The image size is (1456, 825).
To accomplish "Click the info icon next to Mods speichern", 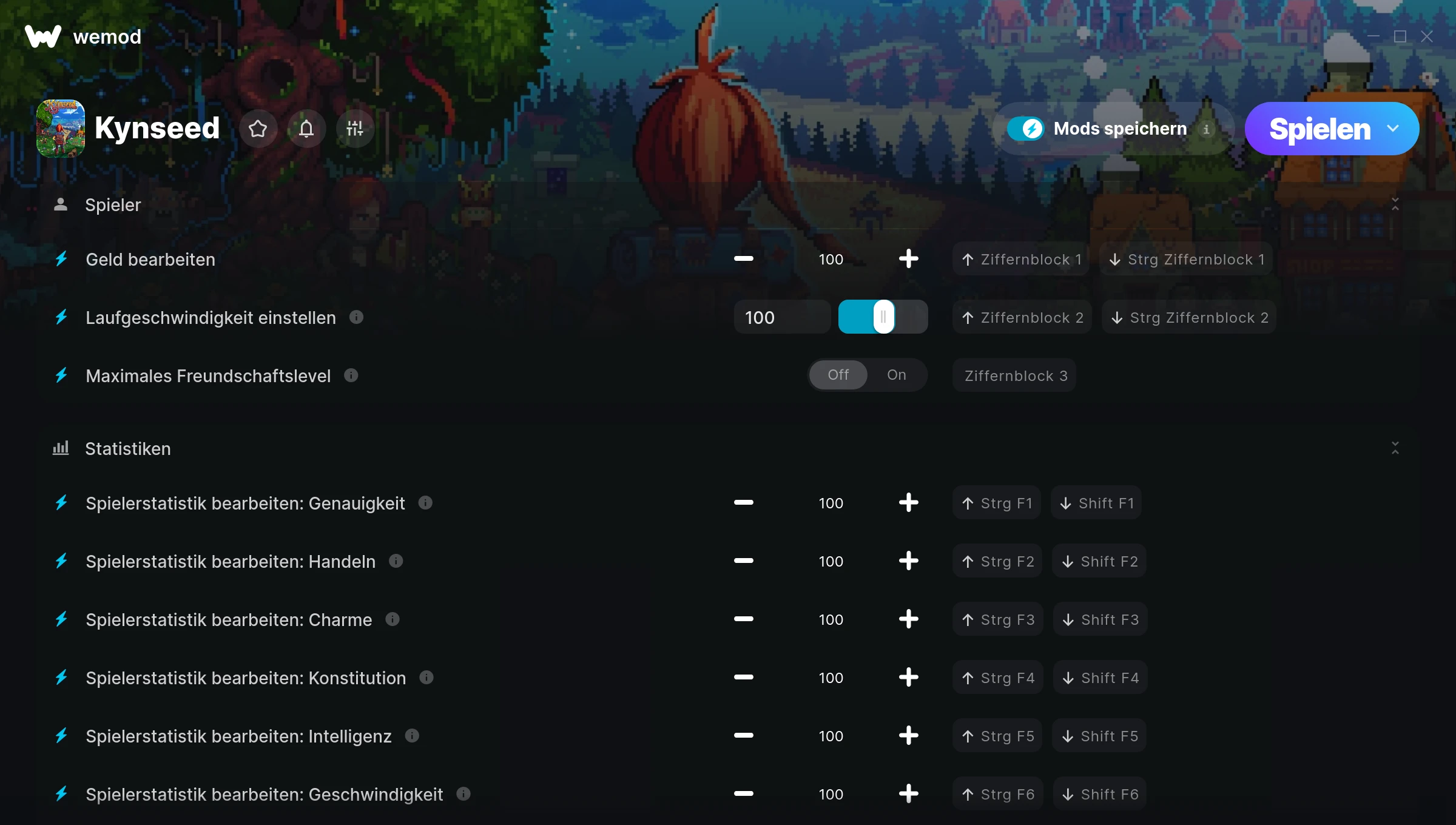I will (x=1206, y=129).
